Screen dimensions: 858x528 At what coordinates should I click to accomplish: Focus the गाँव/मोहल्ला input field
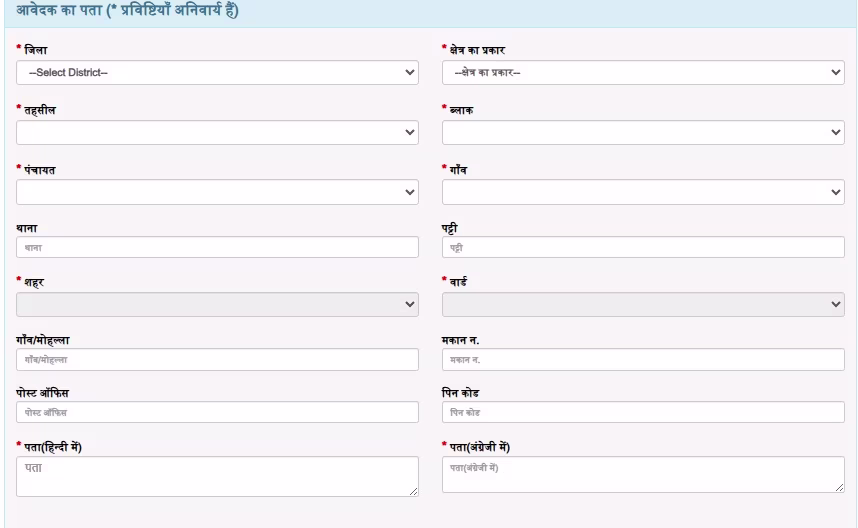[217, 359]
